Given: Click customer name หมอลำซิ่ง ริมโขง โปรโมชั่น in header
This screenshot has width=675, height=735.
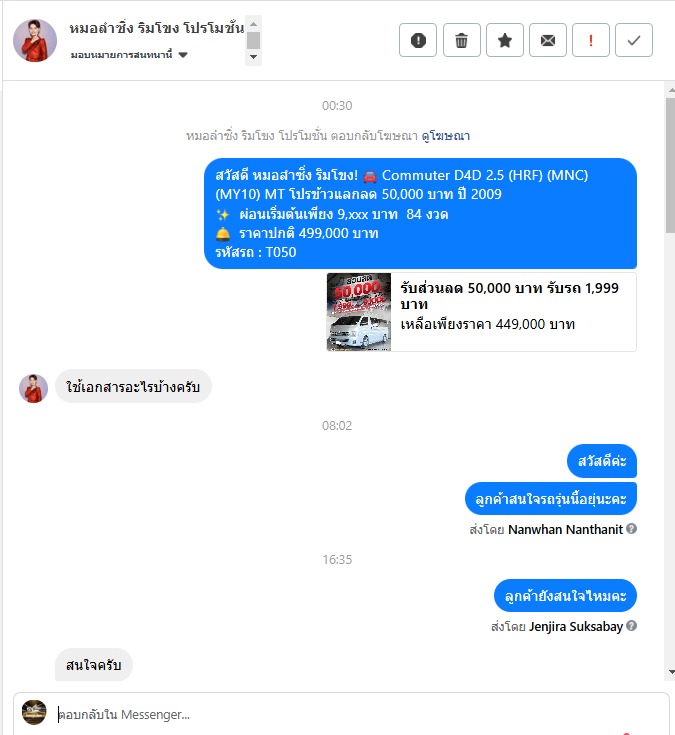Looking at the screenshot, I should point(157,28).
